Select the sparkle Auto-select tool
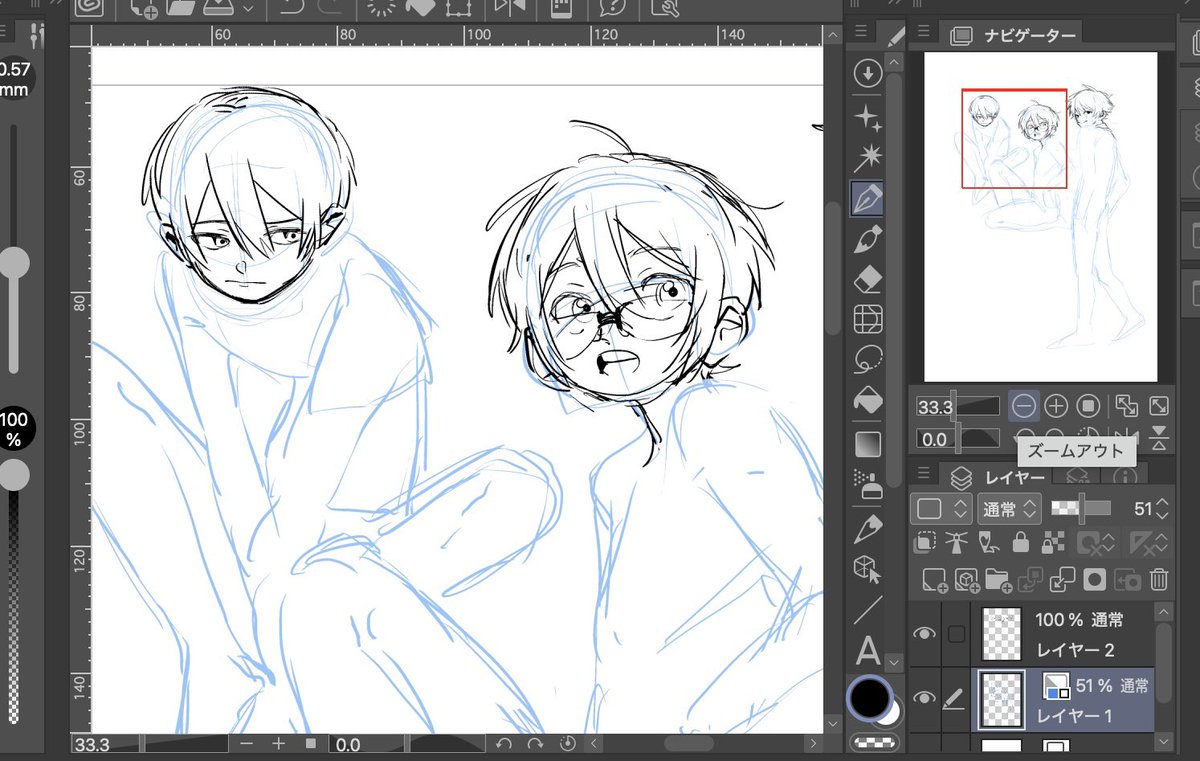 [868, 118]
